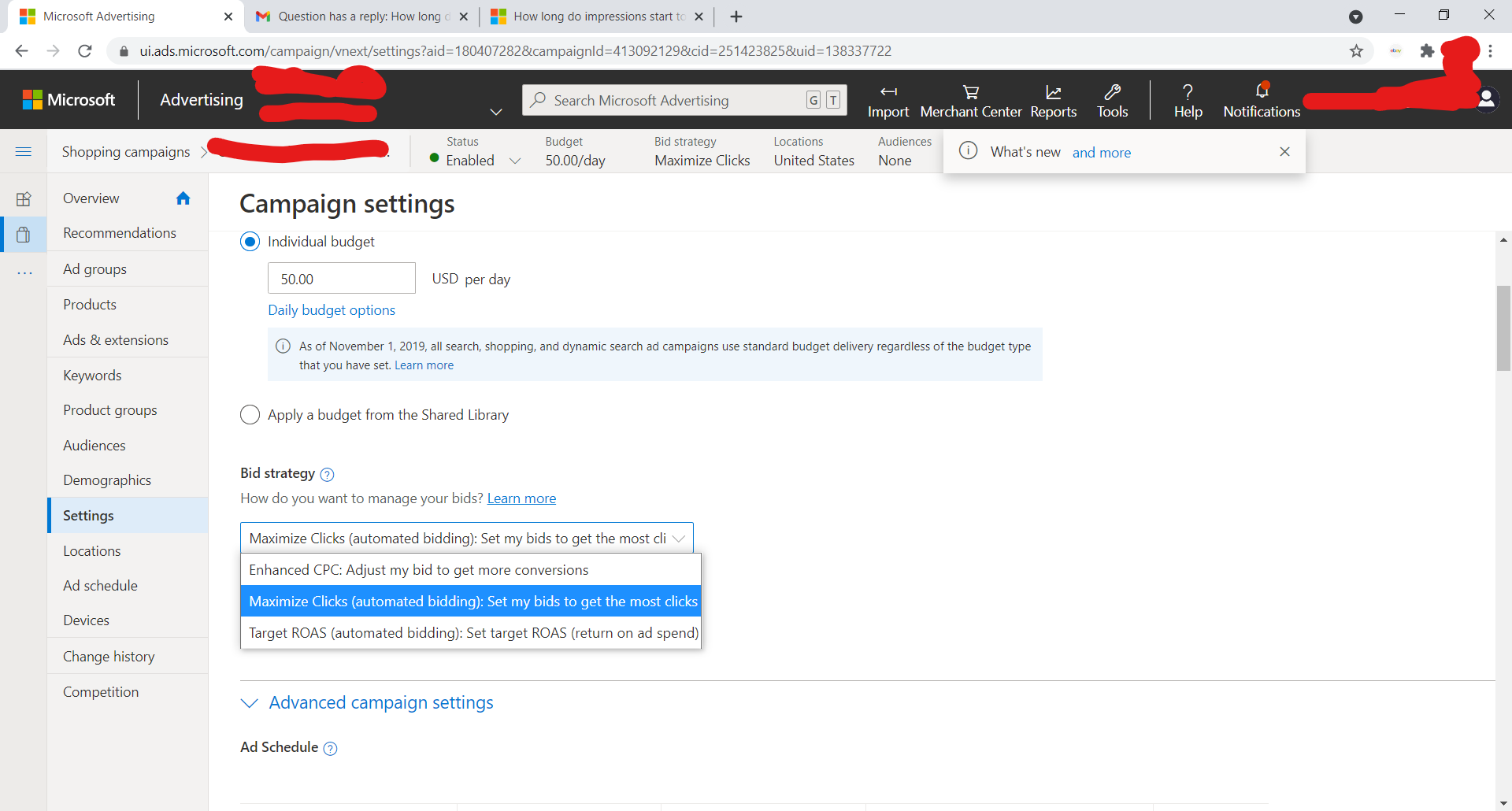Click the Microsoft logo
The height and width of the screenshot is (811, 1512).
point(69,100)
